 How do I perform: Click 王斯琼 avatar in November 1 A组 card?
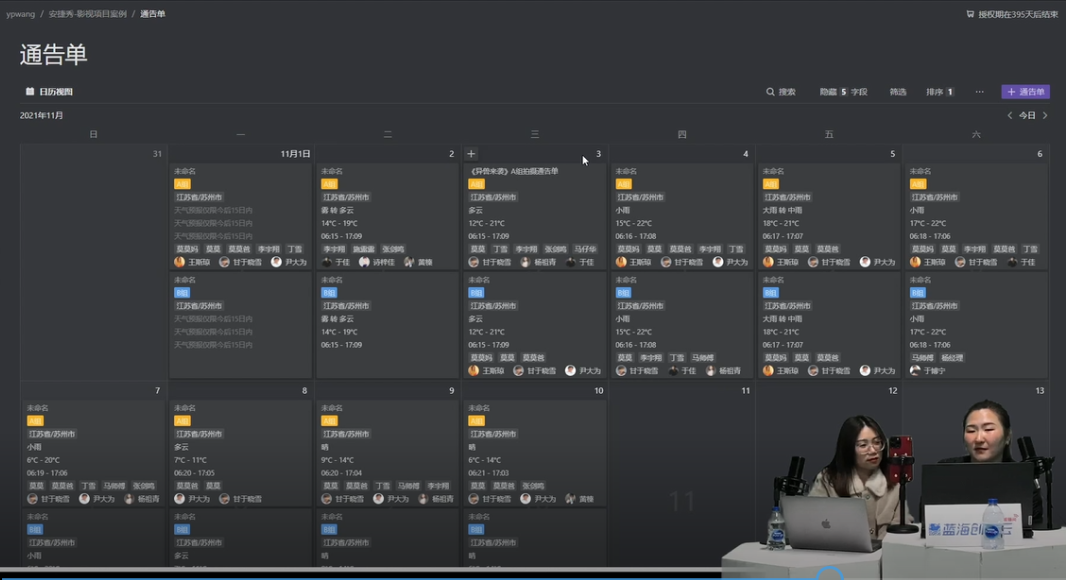point(179,262)
